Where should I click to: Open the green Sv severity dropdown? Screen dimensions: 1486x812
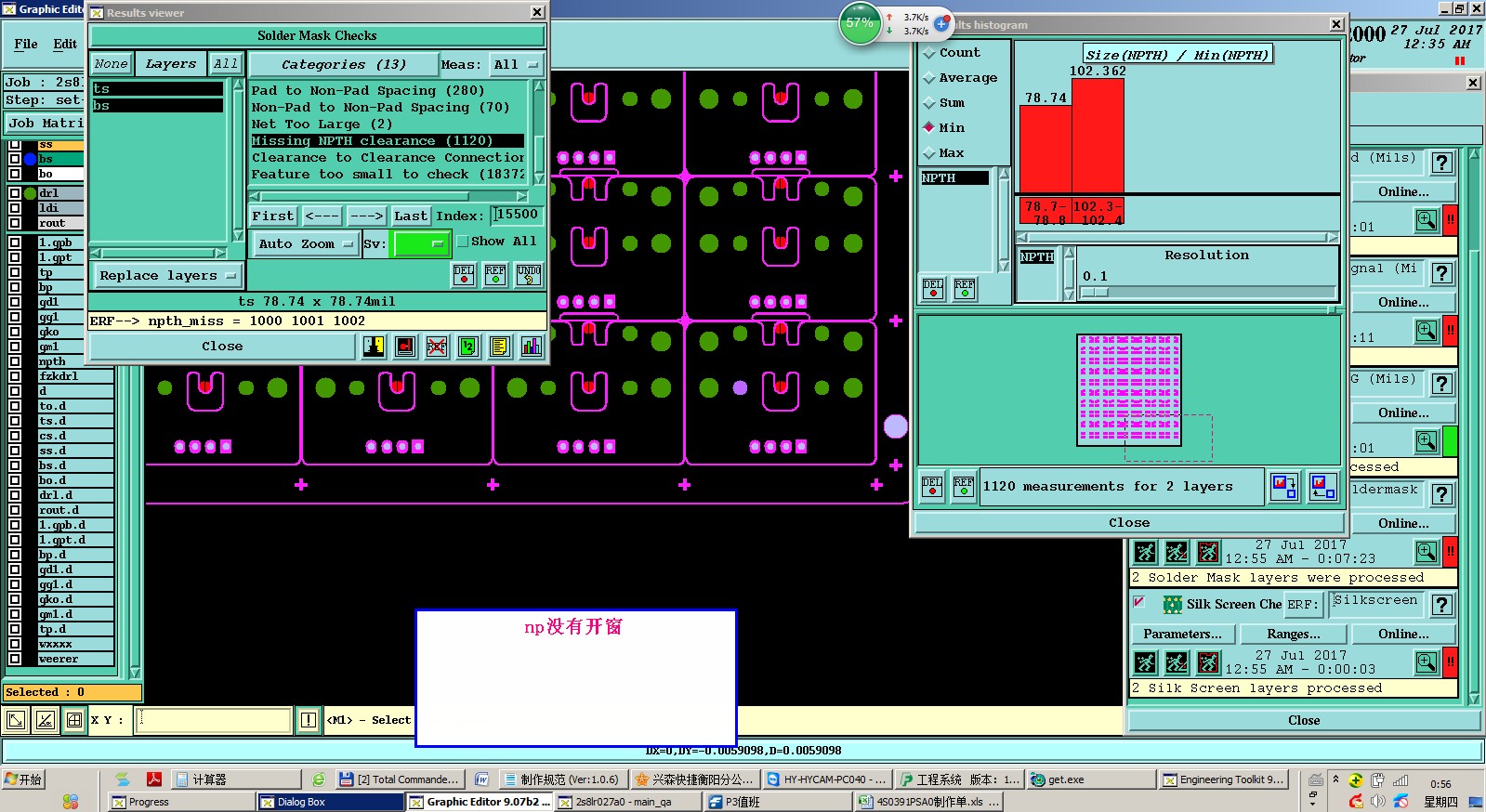[422, 243]
